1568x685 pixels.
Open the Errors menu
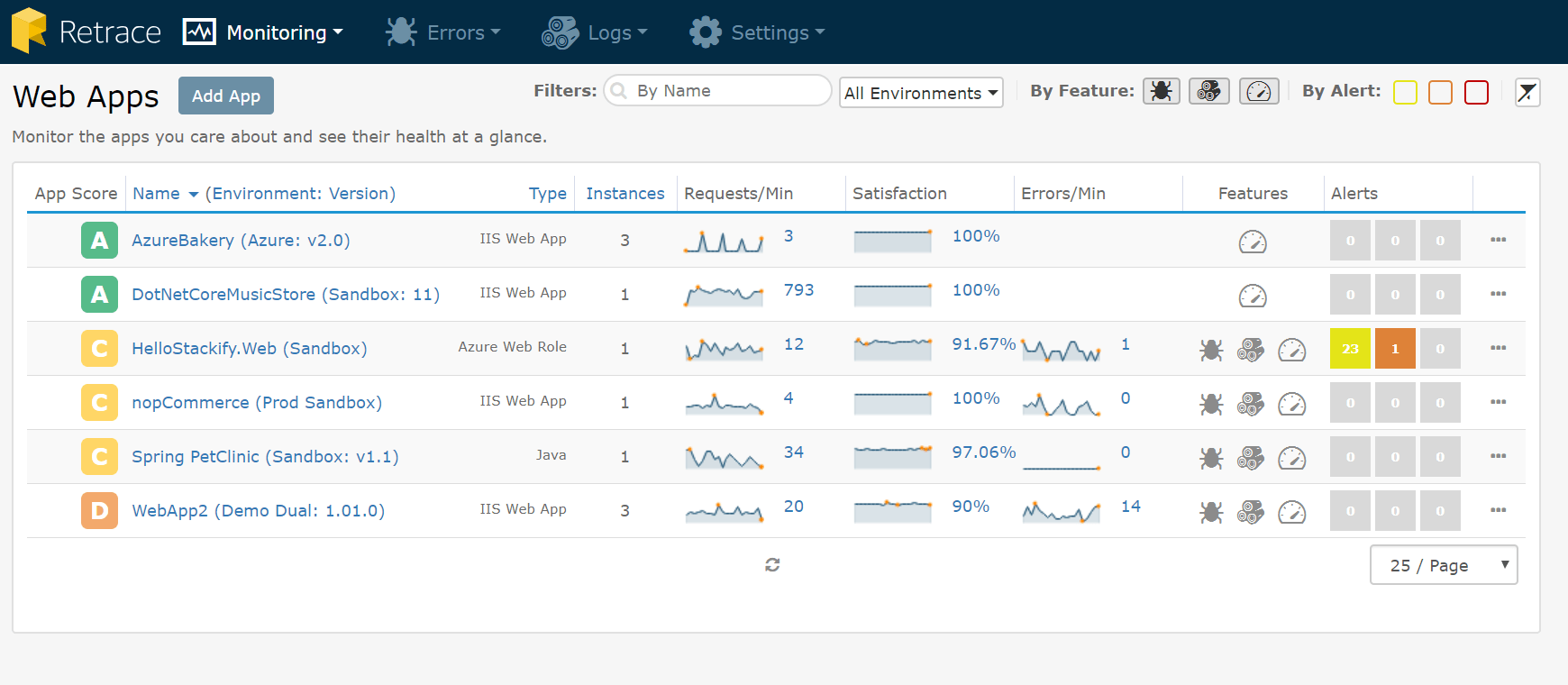[x=442, y=32]
